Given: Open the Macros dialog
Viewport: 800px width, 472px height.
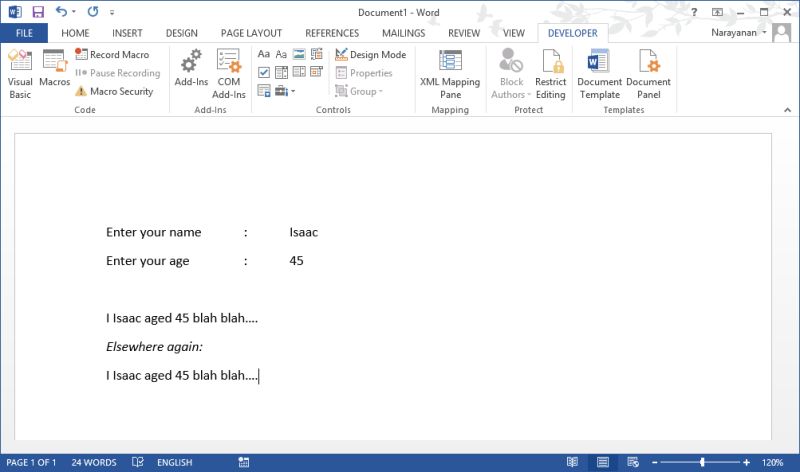Looking at the screenshot, I should tap(55, 68).
